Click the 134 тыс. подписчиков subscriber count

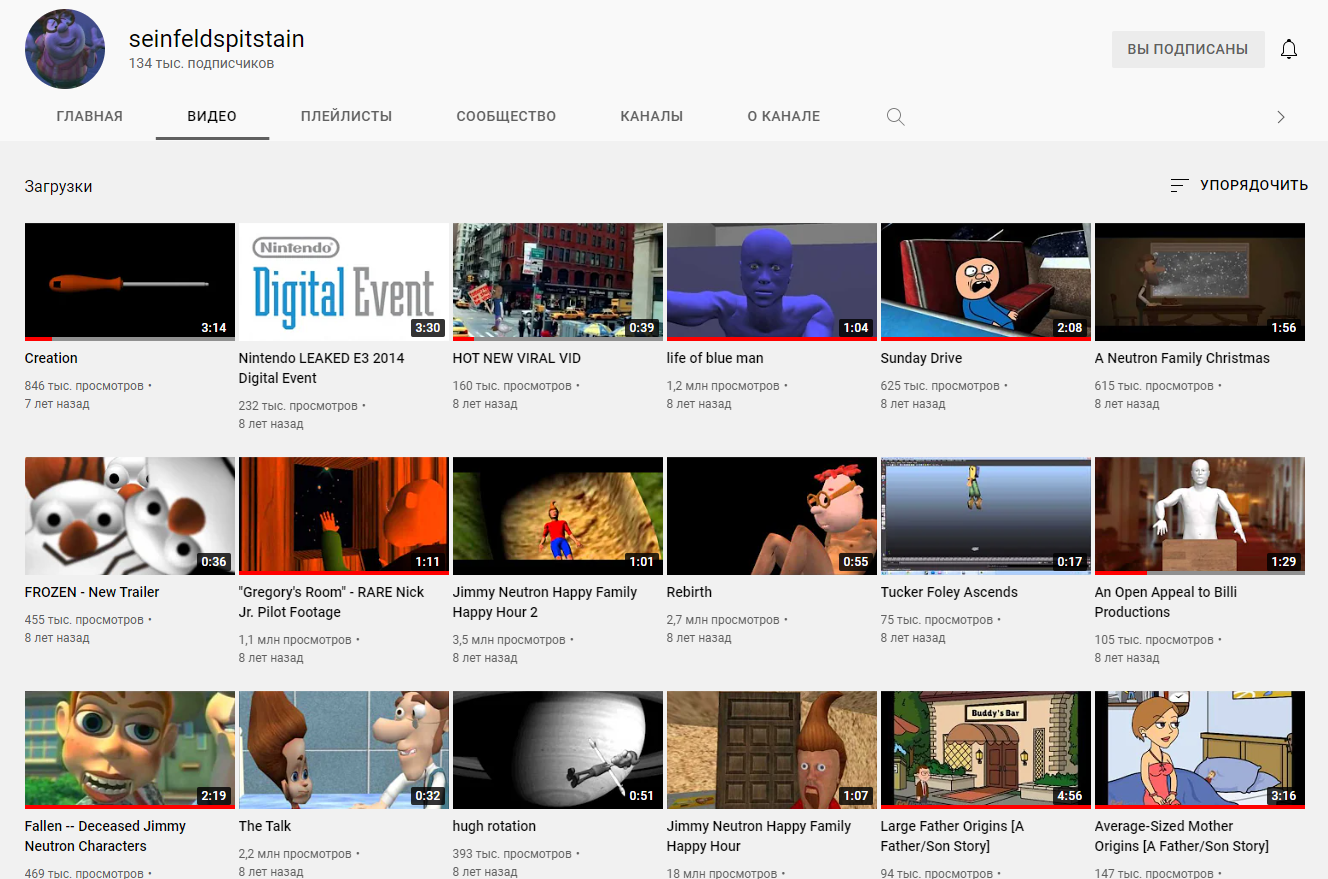pos(201,64)
